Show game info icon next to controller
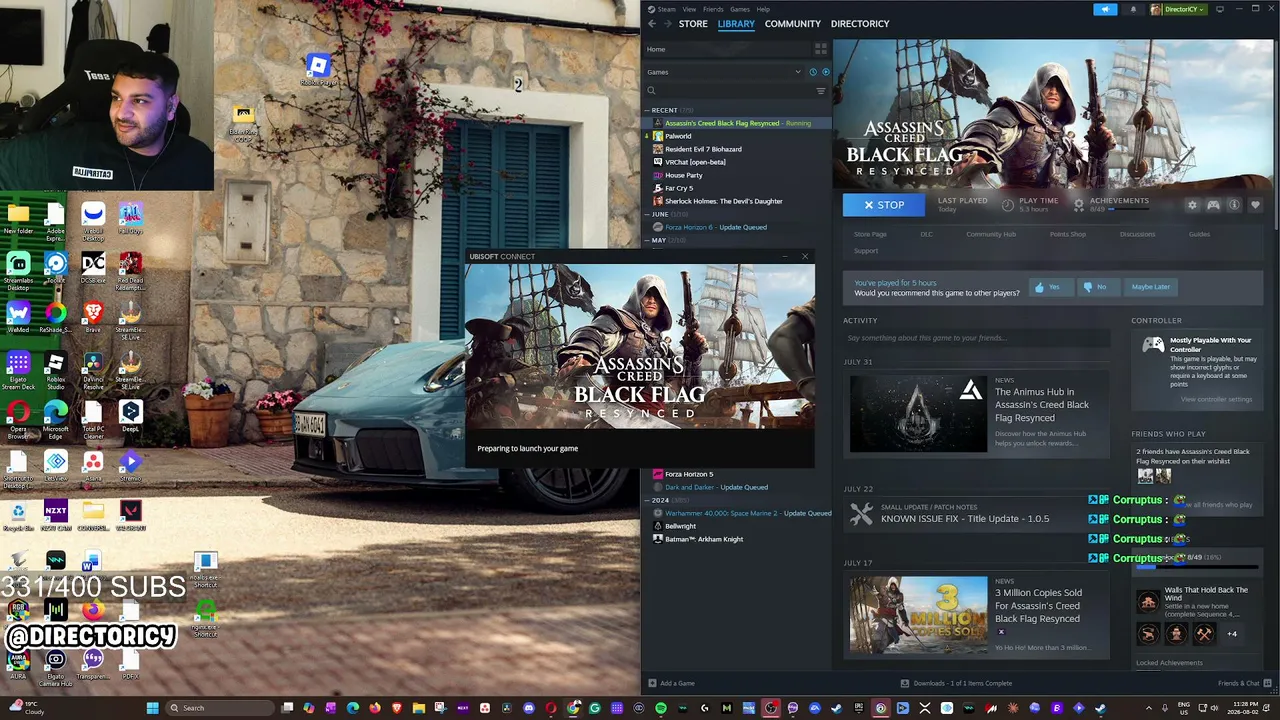Image resolution: width=1280 pixels, height=720 pixels. coord(1234,205)
